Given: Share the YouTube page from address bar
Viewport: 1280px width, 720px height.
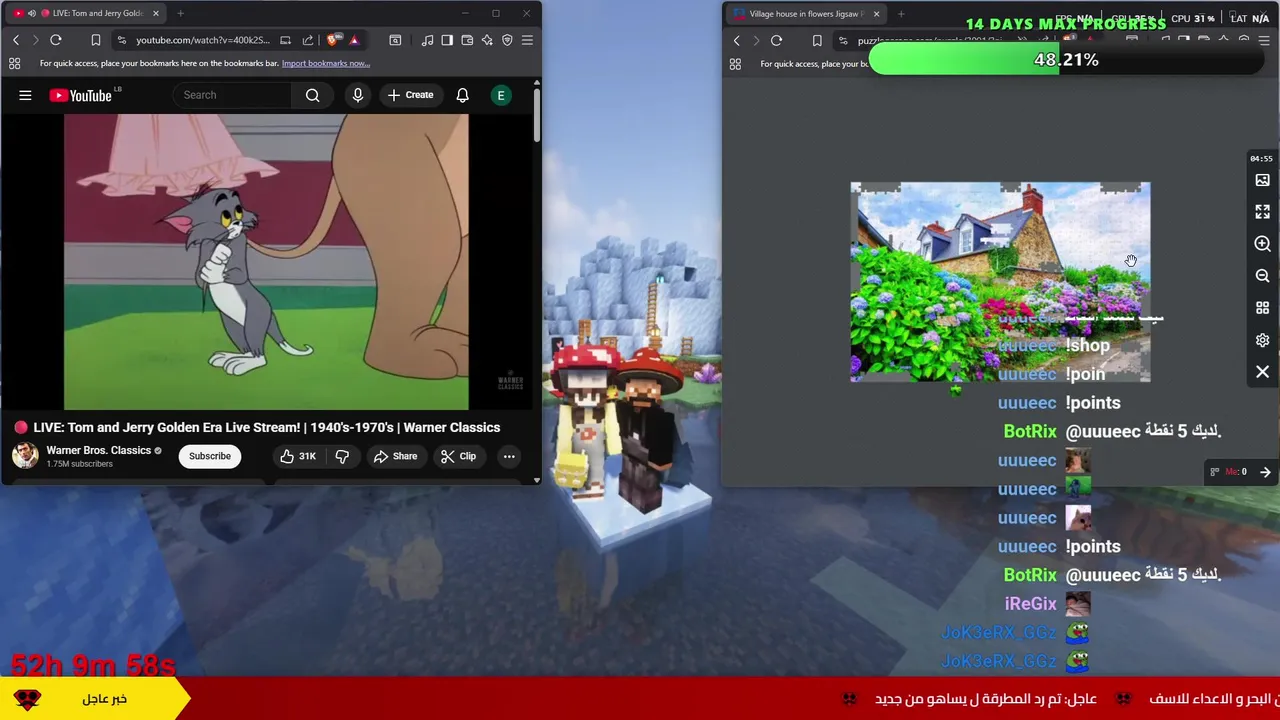Looking at the screenshot, I should (308, 40).
